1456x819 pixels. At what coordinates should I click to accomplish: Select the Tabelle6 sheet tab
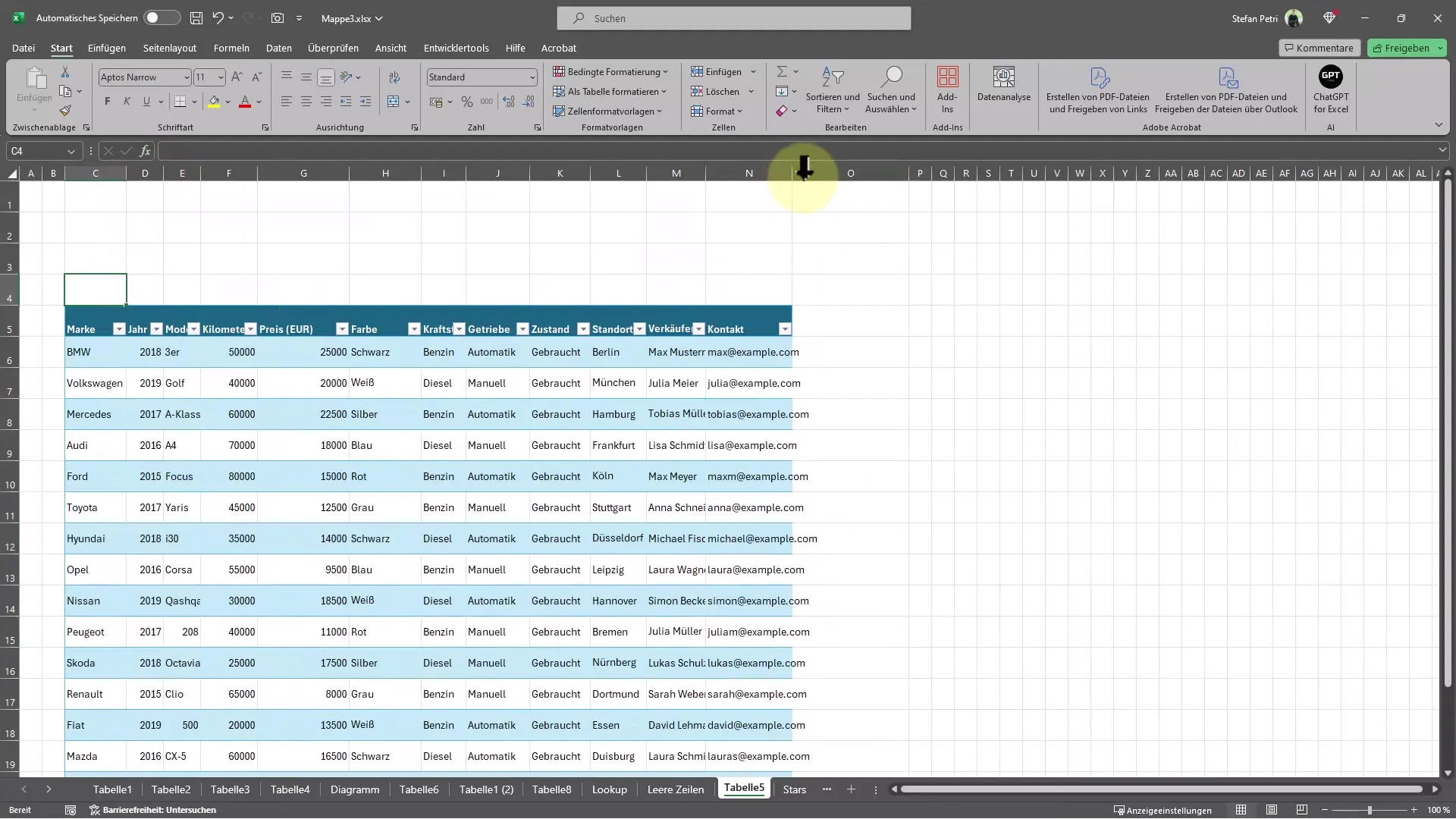(x=419, y=789)
